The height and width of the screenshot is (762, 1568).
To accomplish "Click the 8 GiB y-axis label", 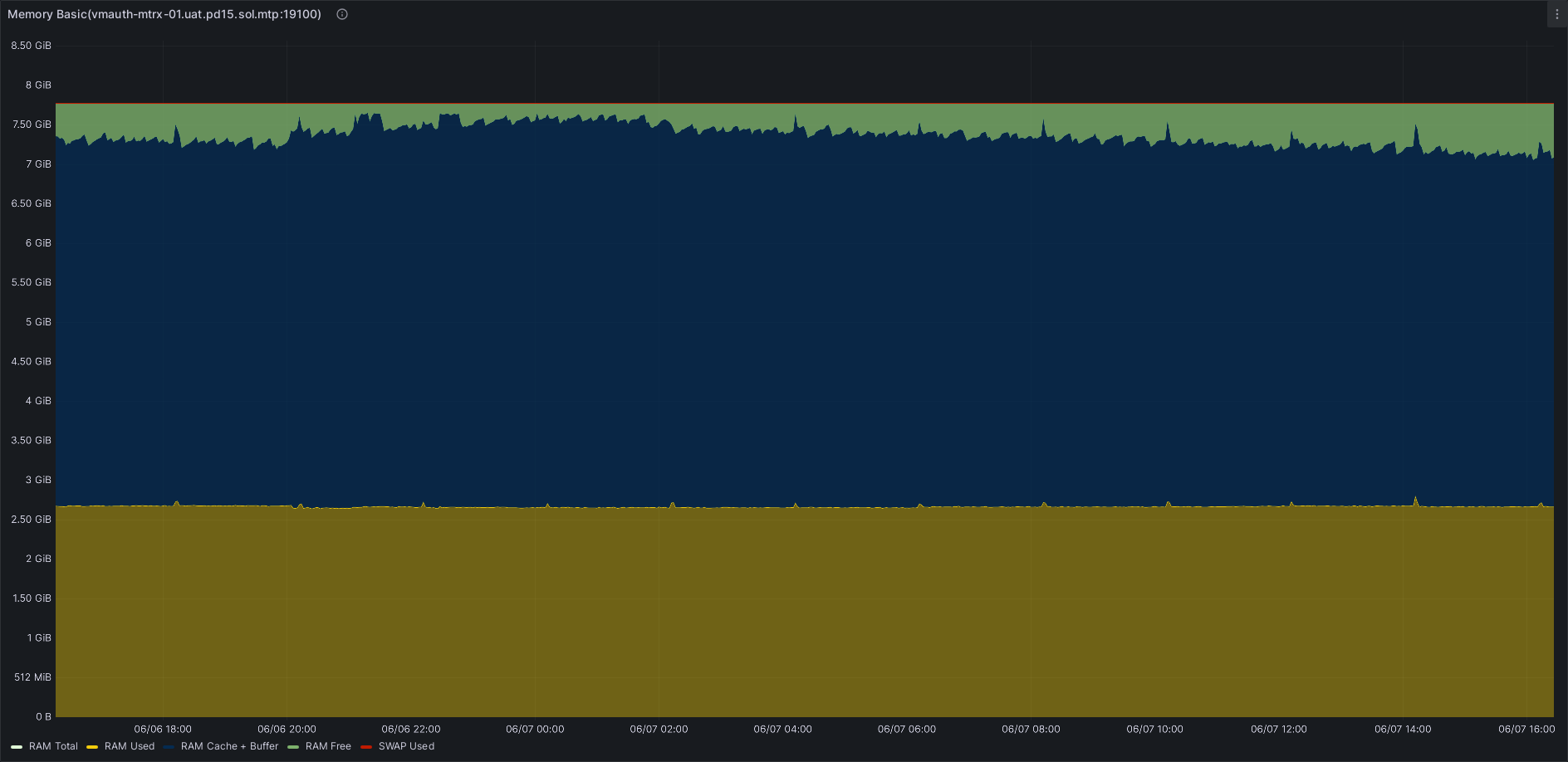I will tap(39, 85).
